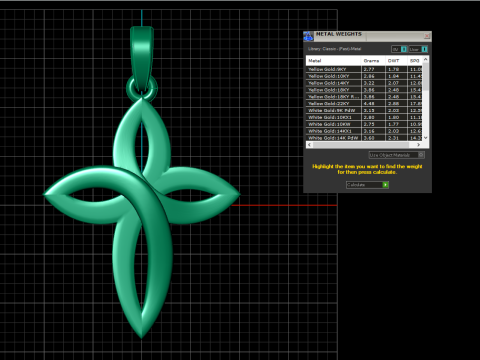Click the green arrow icon on Calculate

point(385,185)
